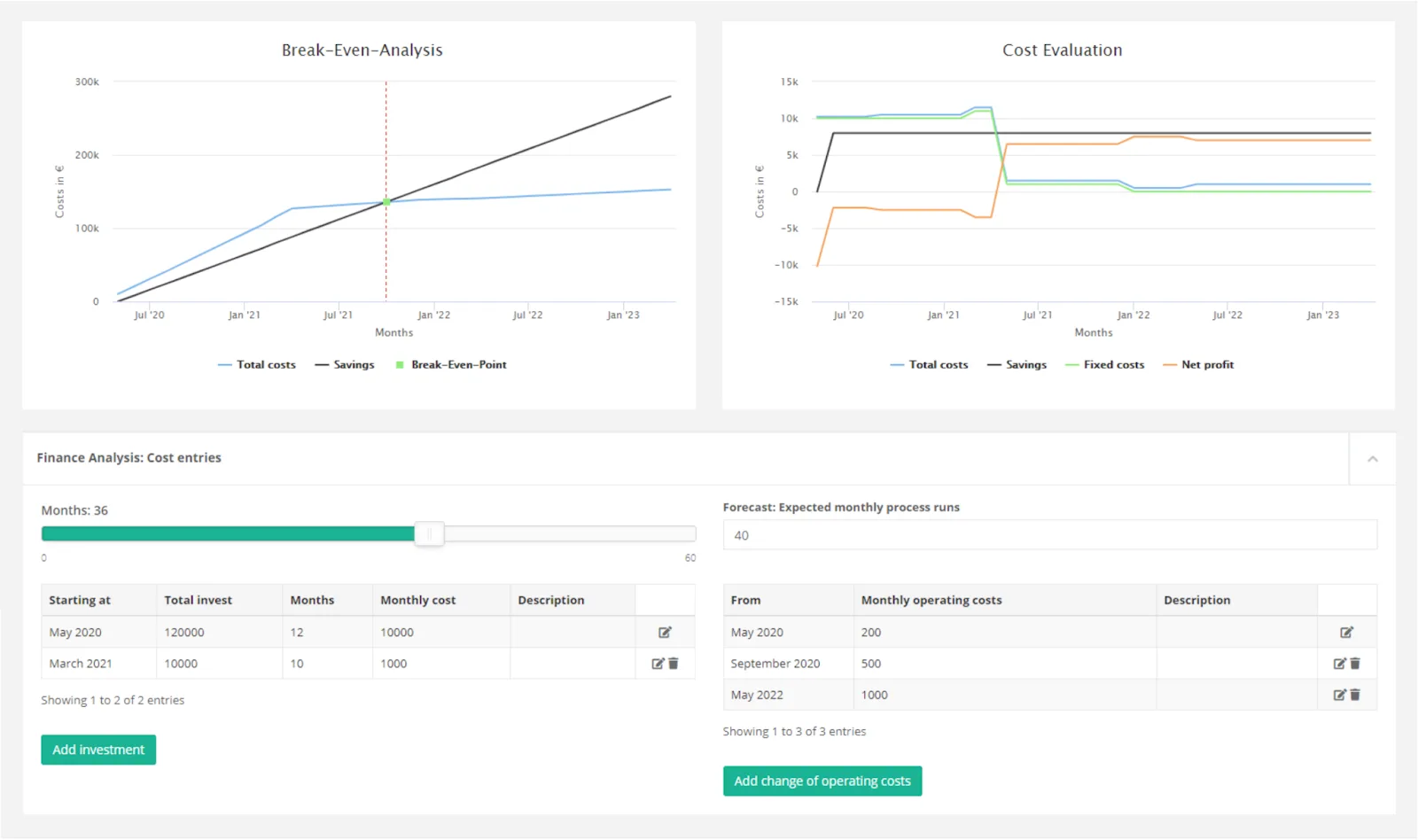Screen dimensions: 1418x840
Task: Focus the expected monthly process runs field
Action: (1050, 535)
